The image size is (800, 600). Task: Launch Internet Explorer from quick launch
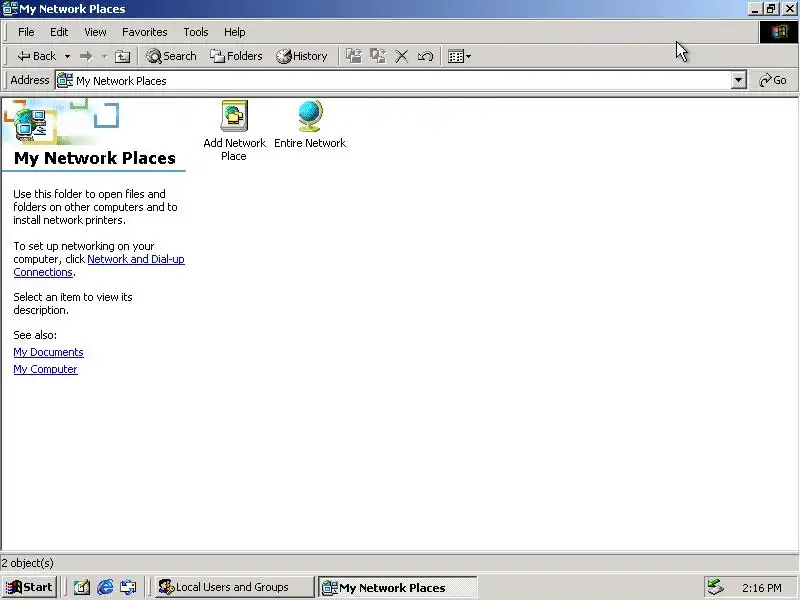(x=106, y=587)
